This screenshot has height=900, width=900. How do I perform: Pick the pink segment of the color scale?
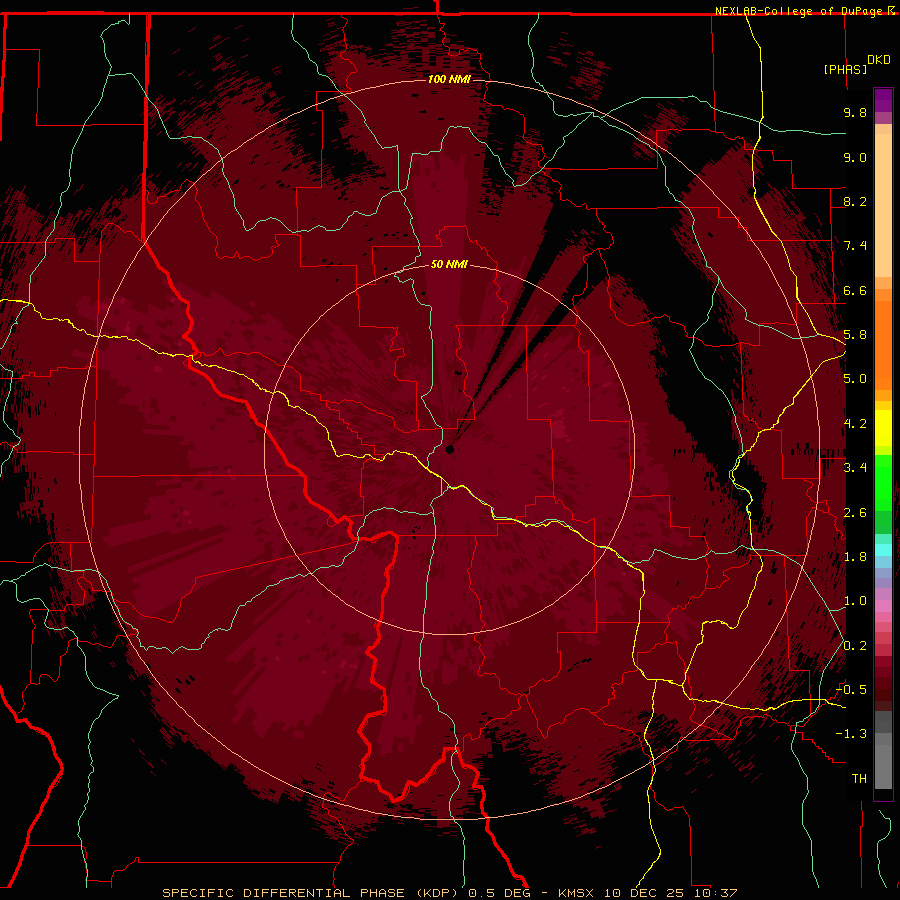(883, 606)
